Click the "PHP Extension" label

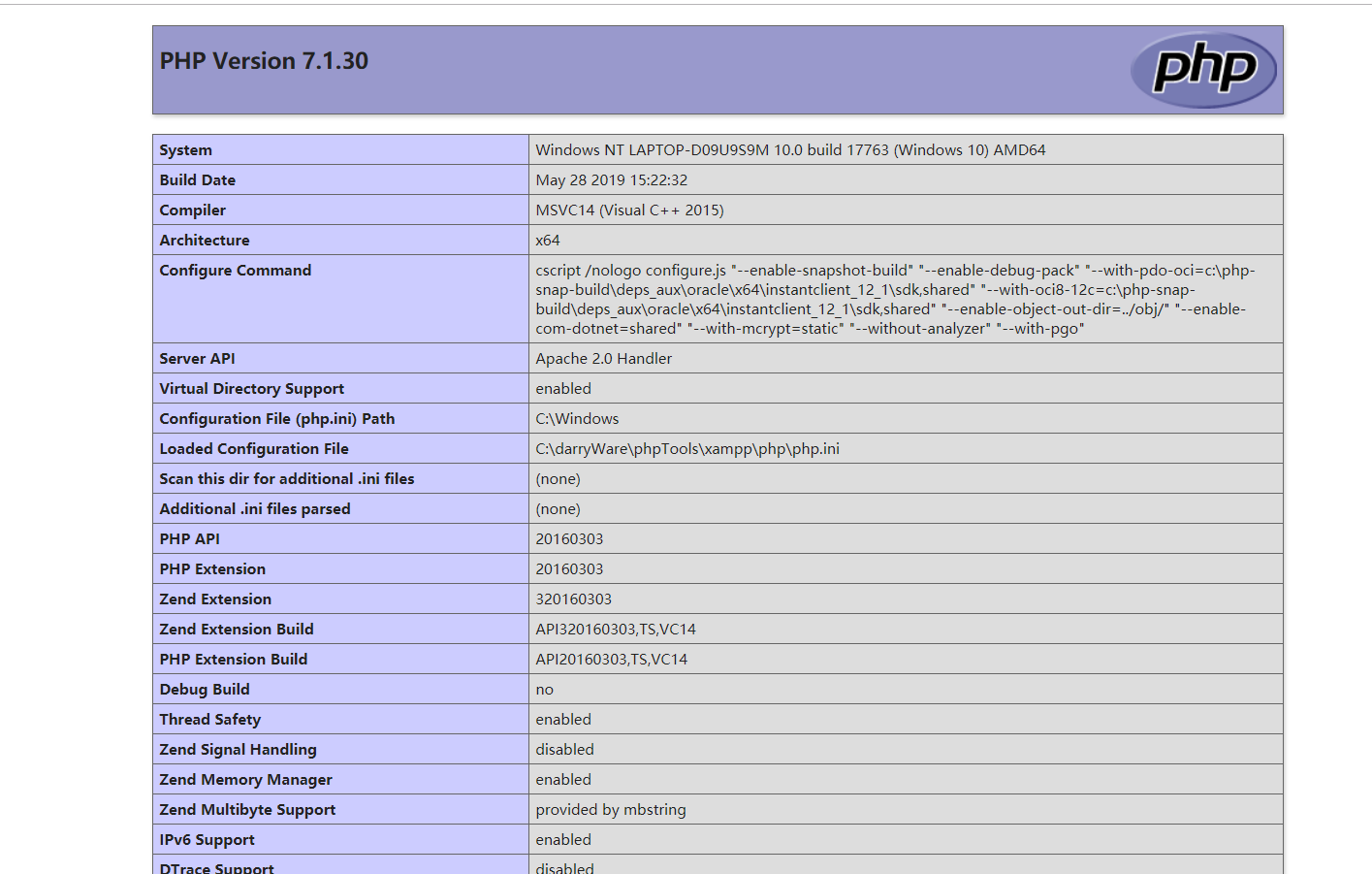click(212, 569)
